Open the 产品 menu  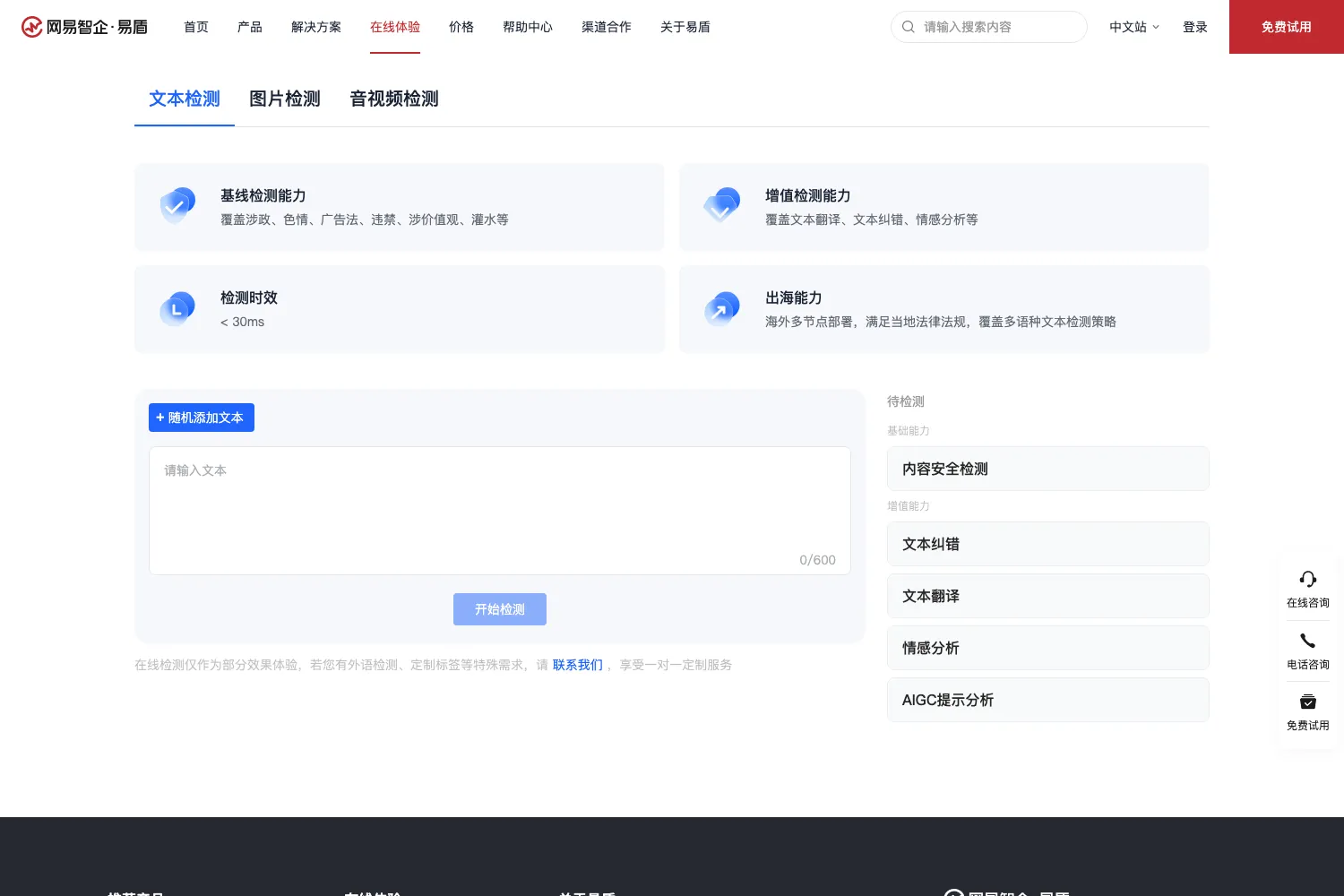[250, 27]
